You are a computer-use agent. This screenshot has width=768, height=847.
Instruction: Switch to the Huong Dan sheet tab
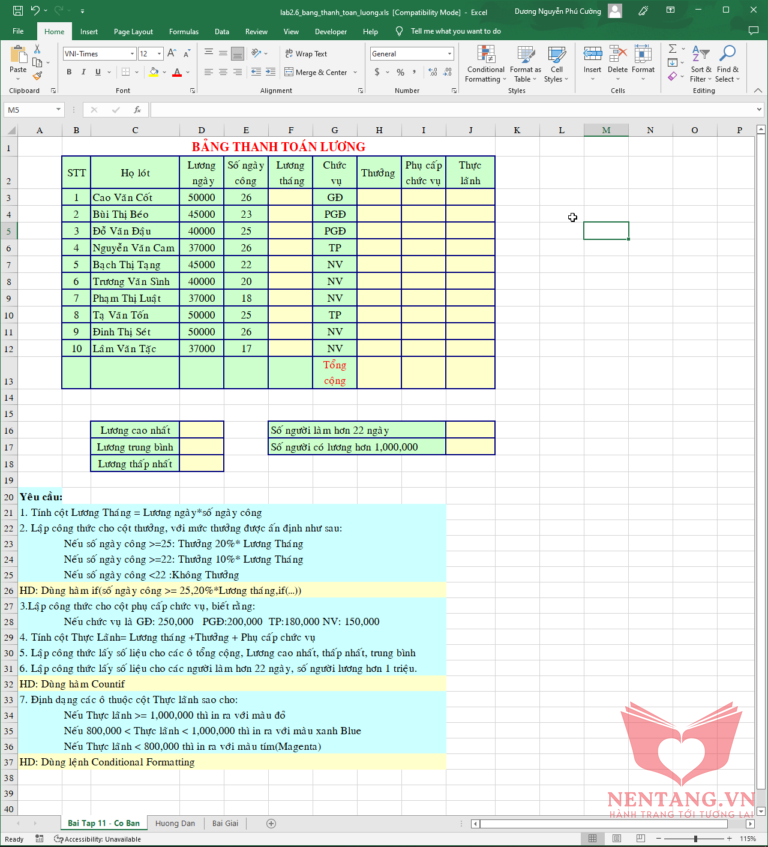pyautogui.click(x=175, y=823)
